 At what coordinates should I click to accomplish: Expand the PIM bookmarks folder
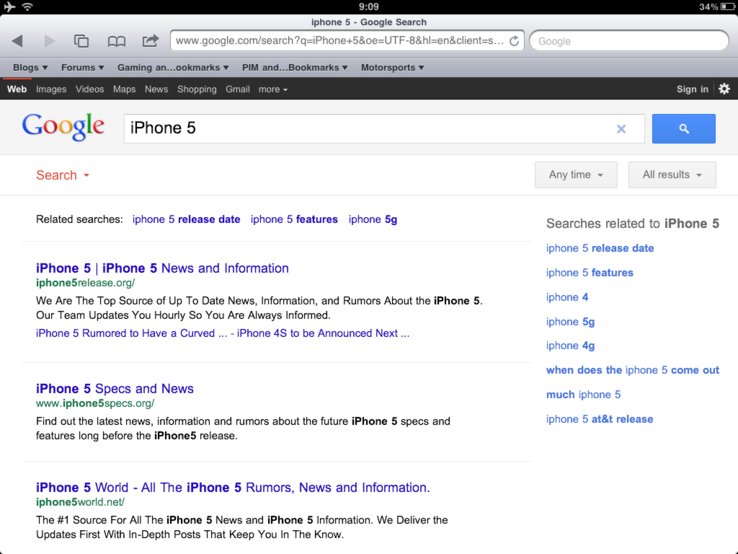295,67
